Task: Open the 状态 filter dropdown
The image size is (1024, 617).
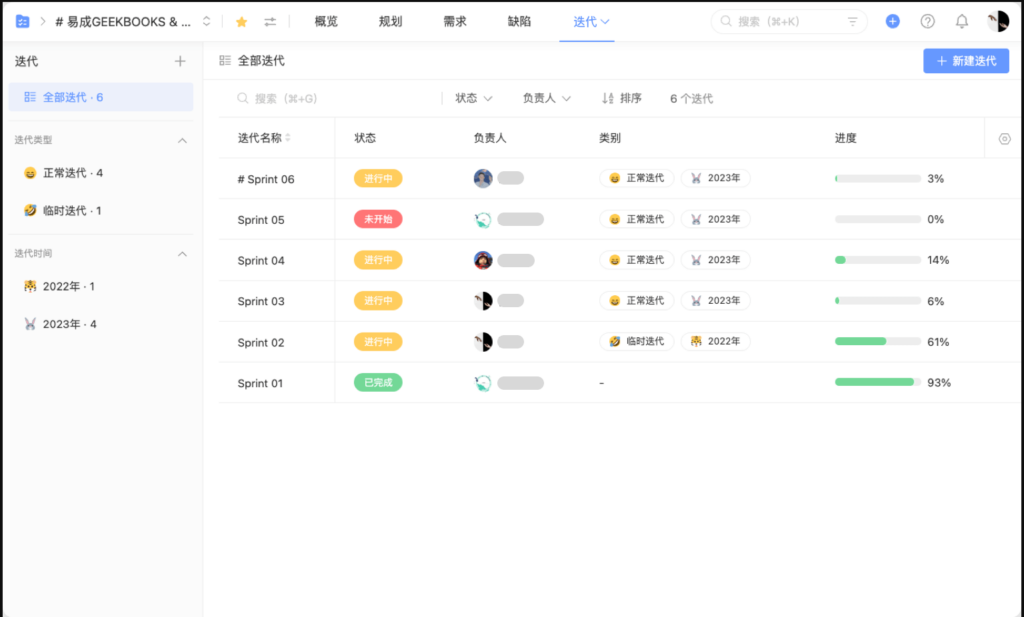Action: pos(474,98)
